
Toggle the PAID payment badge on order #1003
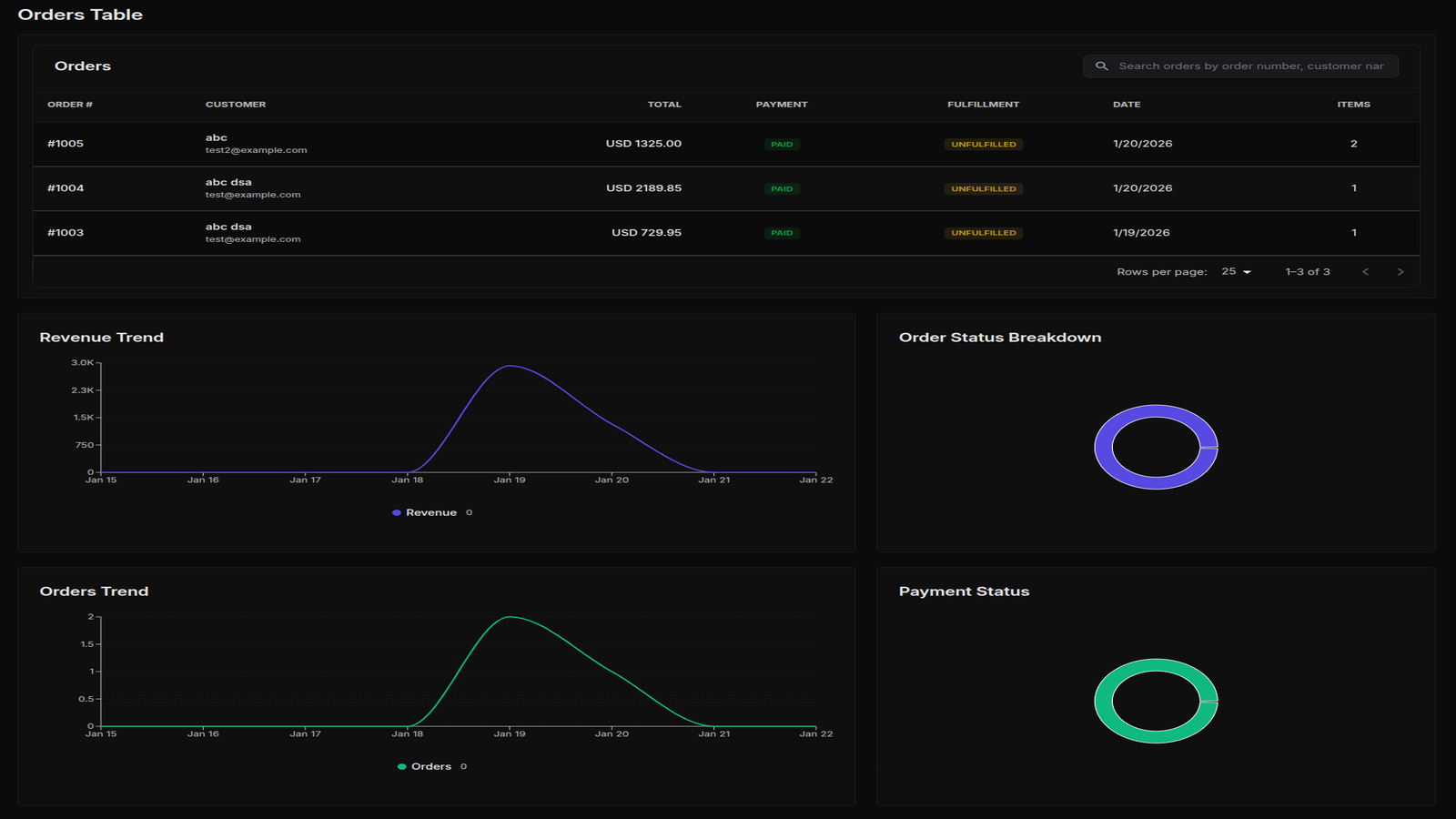click(782, 232)
